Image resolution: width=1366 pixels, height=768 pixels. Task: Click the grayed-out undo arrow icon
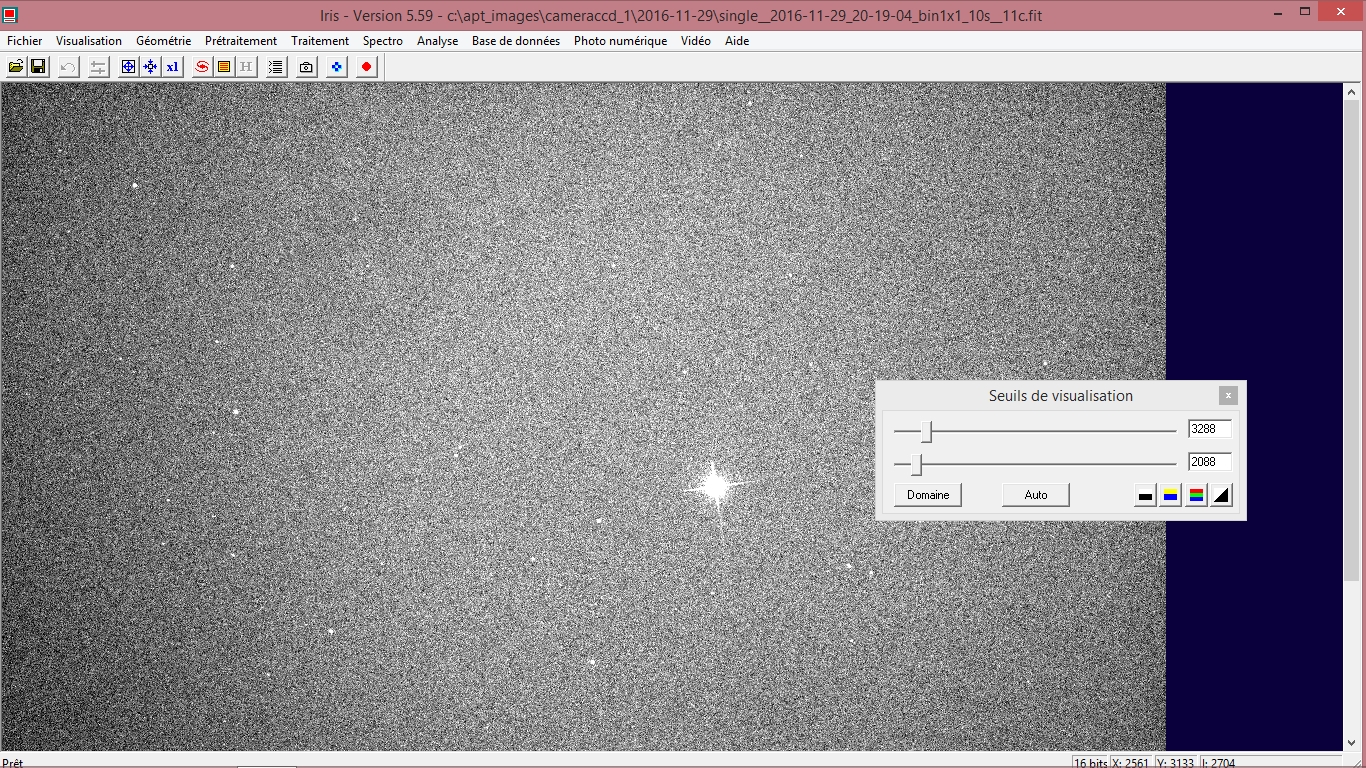tap(68, 67)
